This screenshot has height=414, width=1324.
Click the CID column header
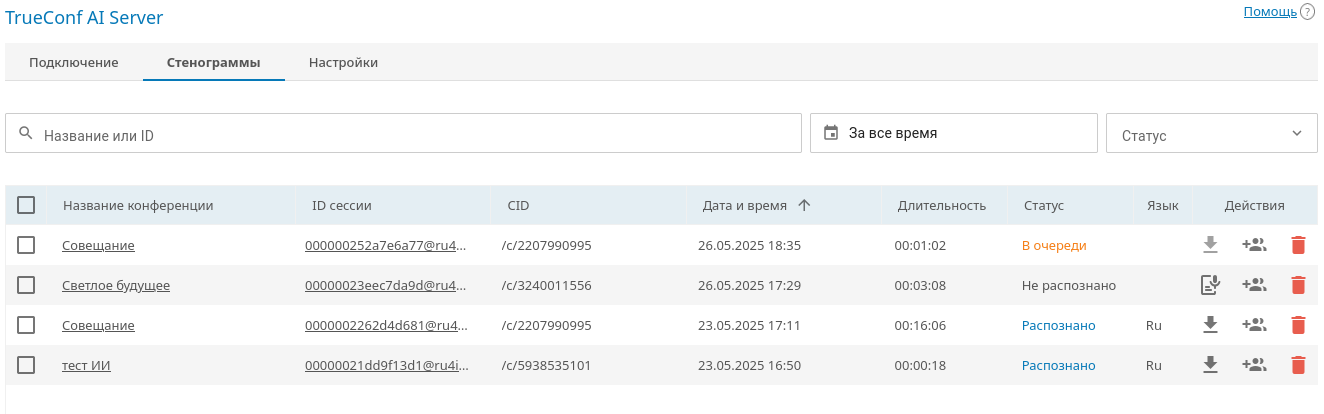(x=518, y=205)
